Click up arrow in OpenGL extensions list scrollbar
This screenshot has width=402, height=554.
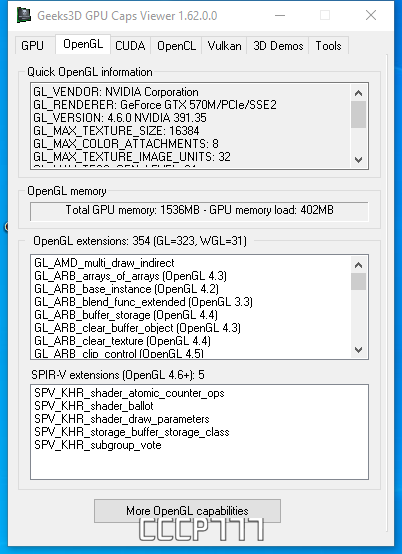358,265
